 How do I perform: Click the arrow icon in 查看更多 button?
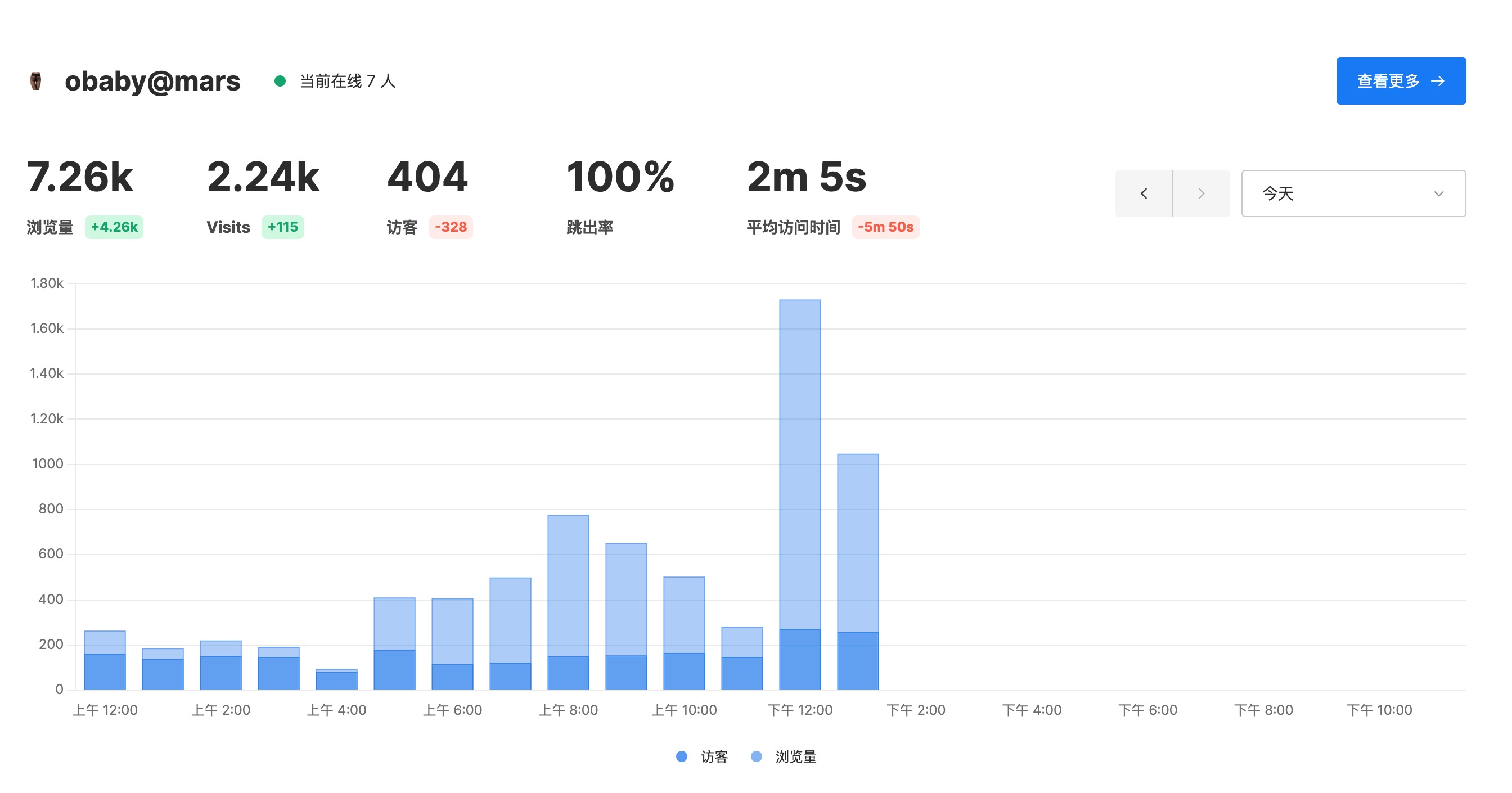(x=1438, y=81)
